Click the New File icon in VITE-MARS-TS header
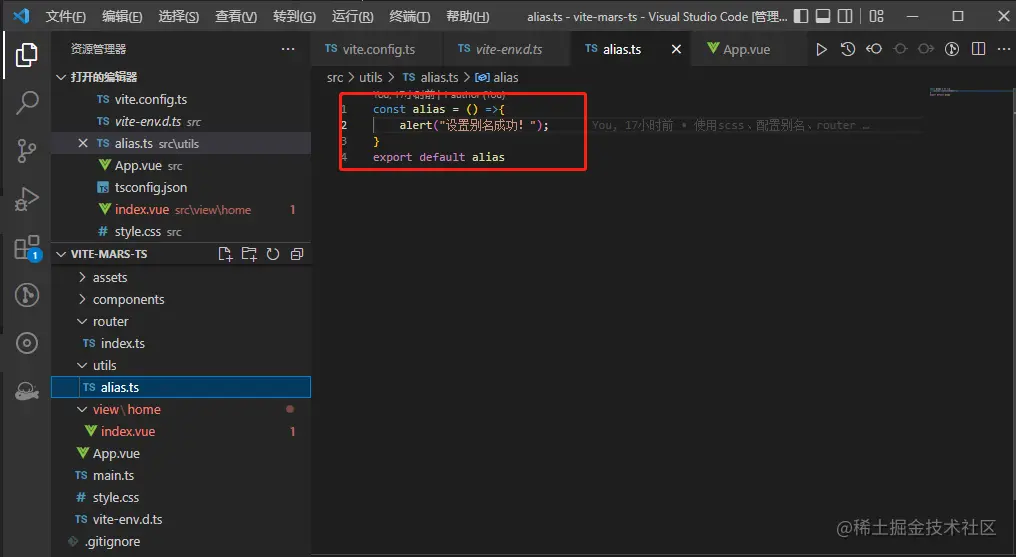1016x557 pixels. coord(225,254)
